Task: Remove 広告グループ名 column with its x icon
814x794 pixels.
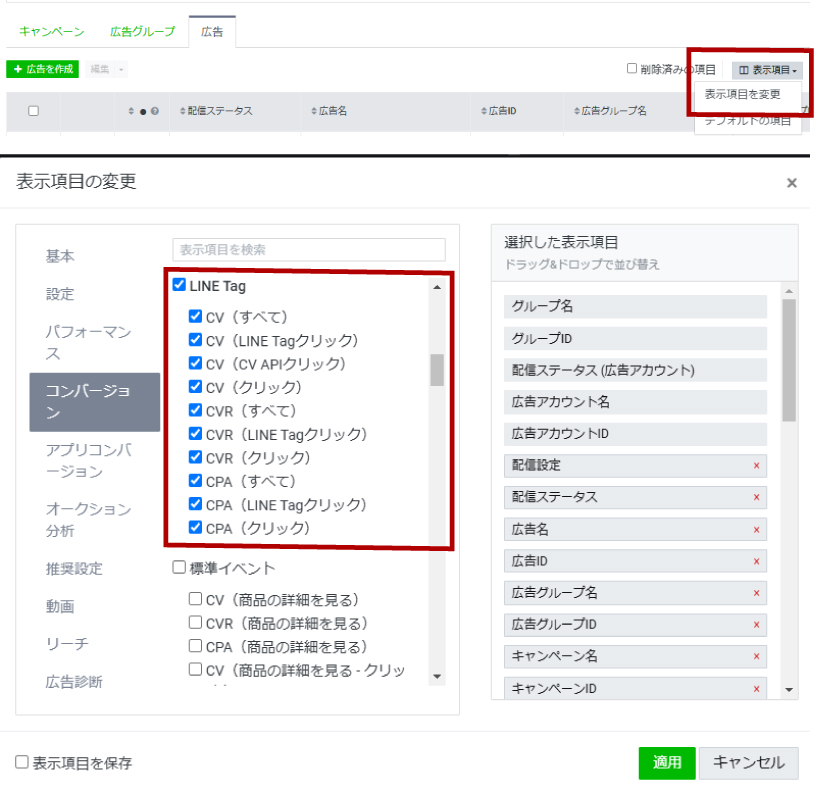Action: click(x=759, y=592)
